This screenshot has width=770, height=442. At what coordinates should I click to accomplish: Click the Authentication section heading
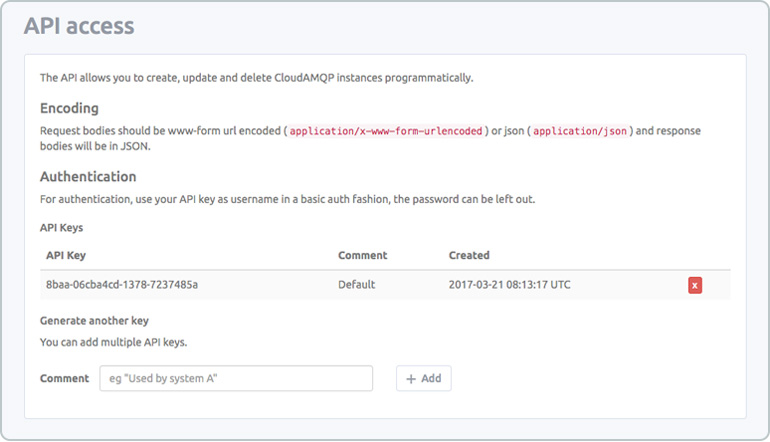[88, 176]
